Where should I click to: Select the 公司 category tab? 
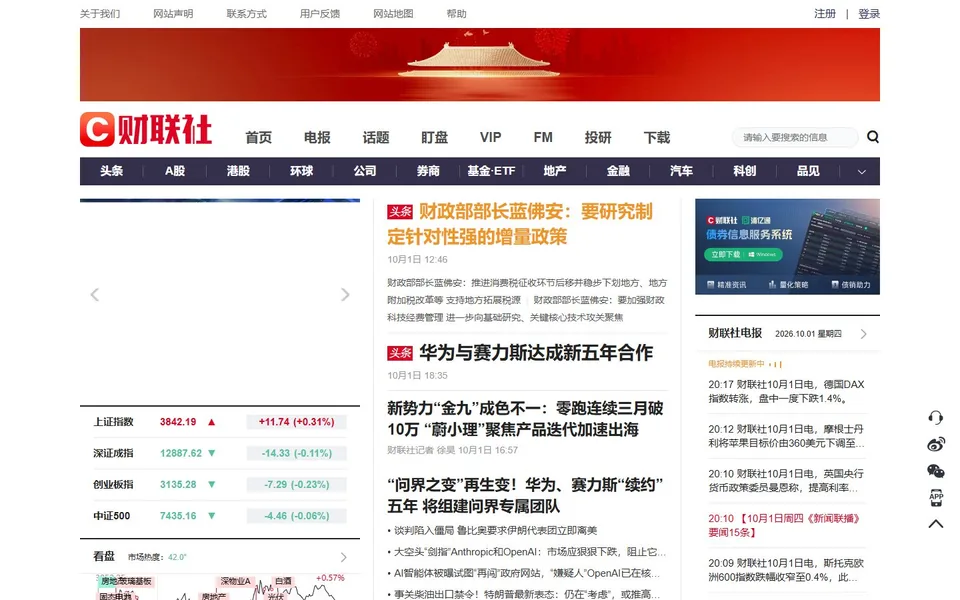click(365, 171)
